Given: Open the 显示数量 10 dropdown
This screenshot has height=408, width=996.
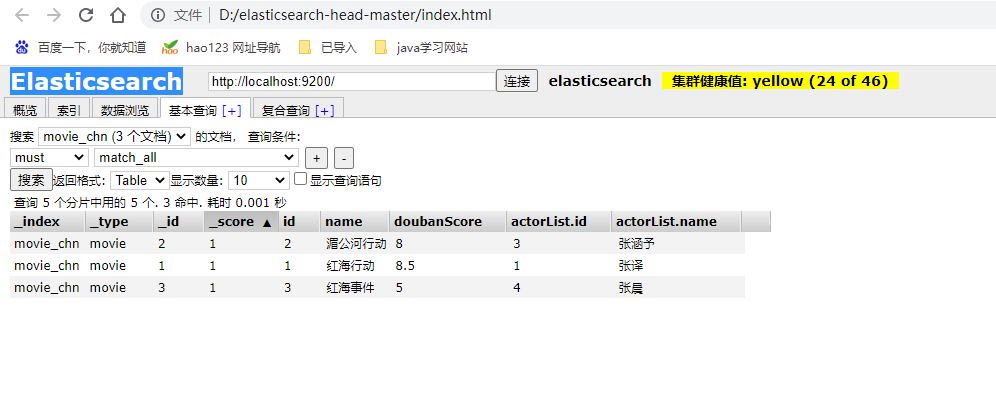Looking at the screenshot, I should point(259,180).
